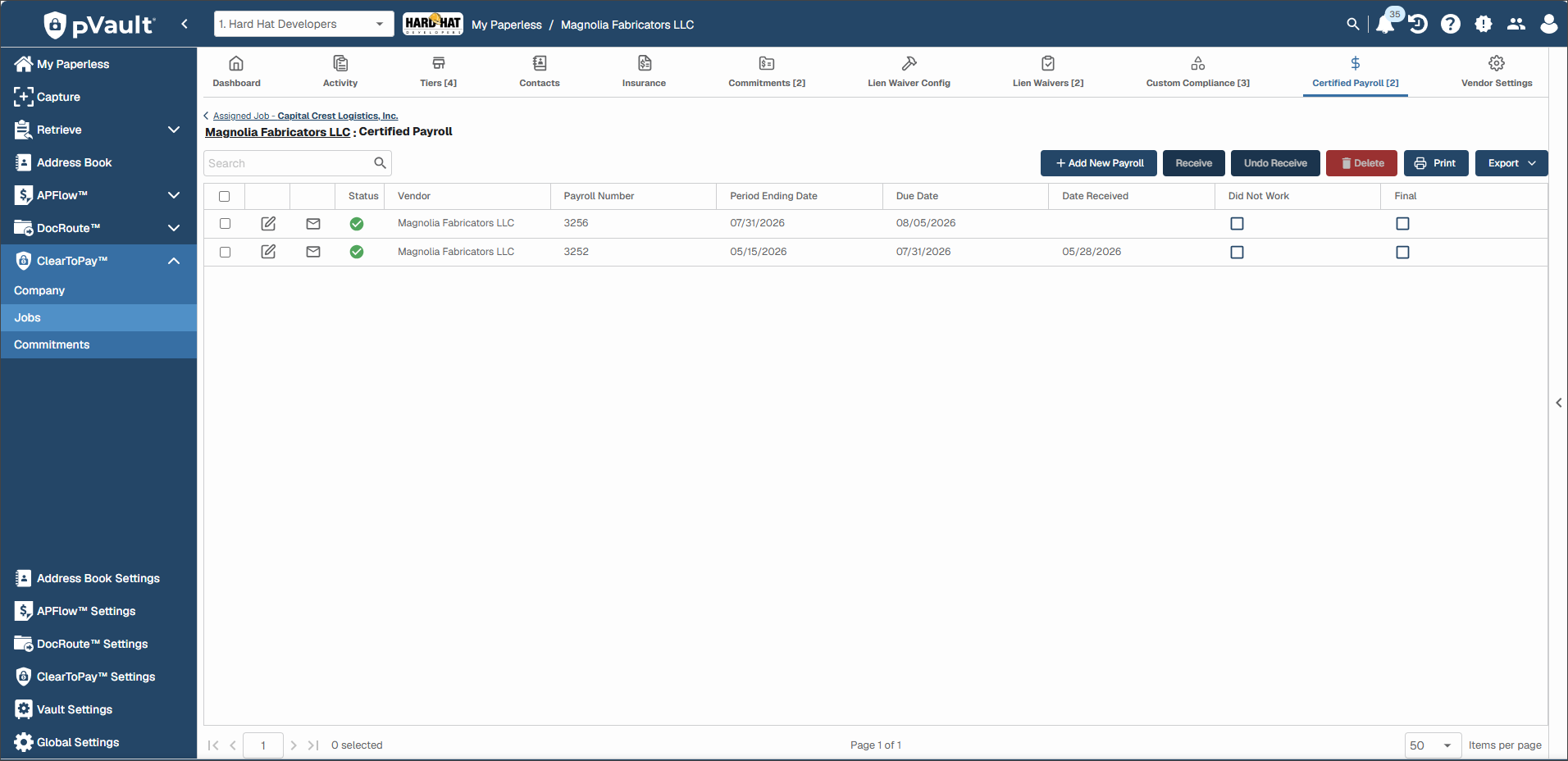Viewport: 1568px width, 761px height.
Task: Open the top bar settings gear icon
Action: pos(1484,25)
